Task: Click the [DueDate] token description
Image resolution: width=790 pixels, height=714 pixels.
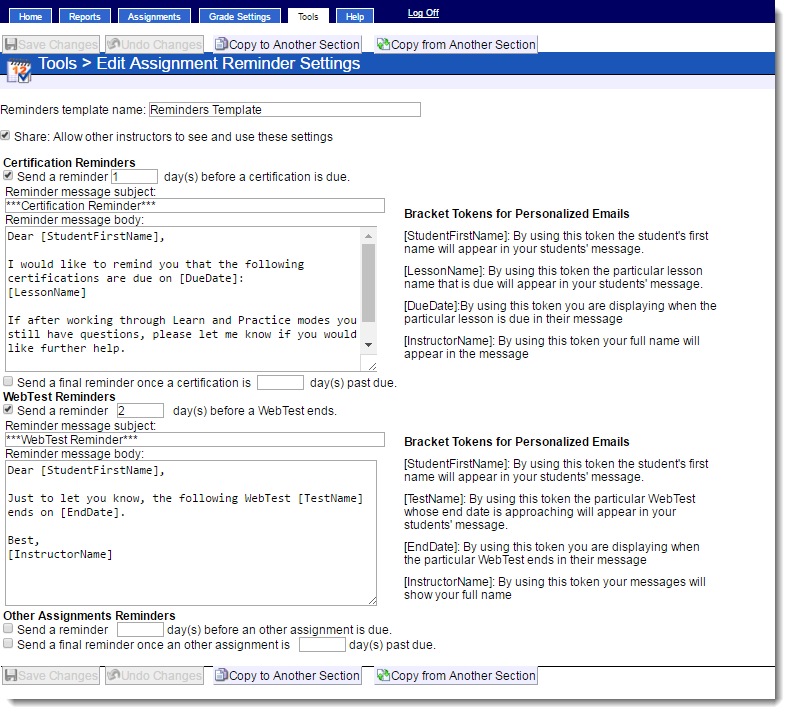Action: tap(560, 312)
